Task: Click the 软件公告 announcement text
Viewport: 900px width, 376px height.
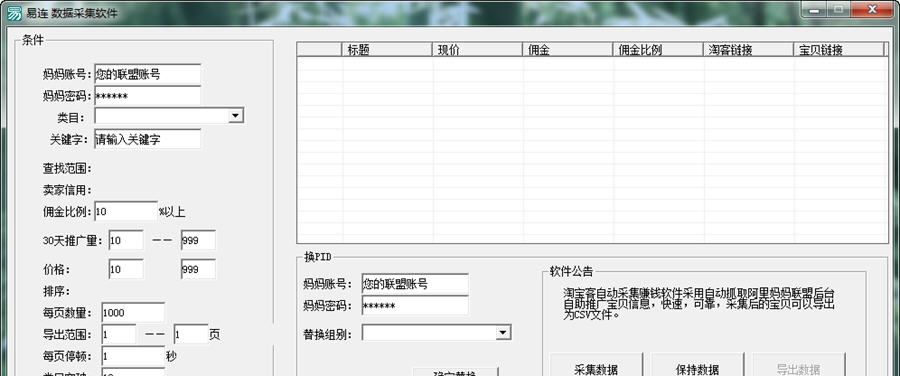Action: (x=699, y=303)
